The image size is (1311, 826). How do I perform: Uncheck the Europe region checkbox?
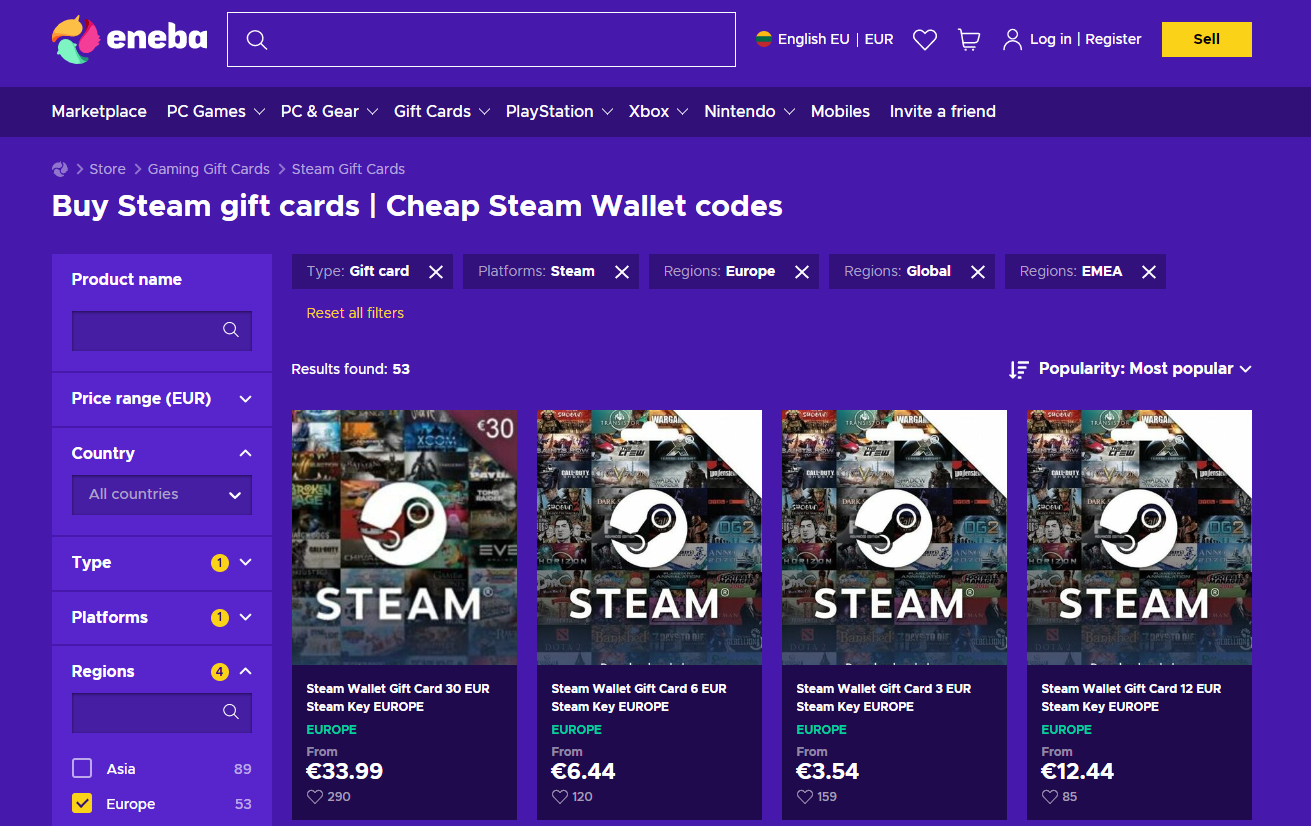click(82, 803)
